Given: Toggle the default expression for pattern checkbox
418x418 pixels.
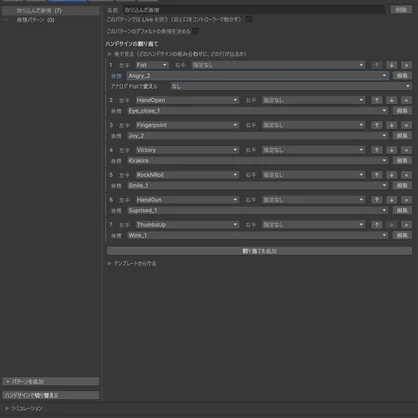Looking at the screenshot, I should [196, 31].
